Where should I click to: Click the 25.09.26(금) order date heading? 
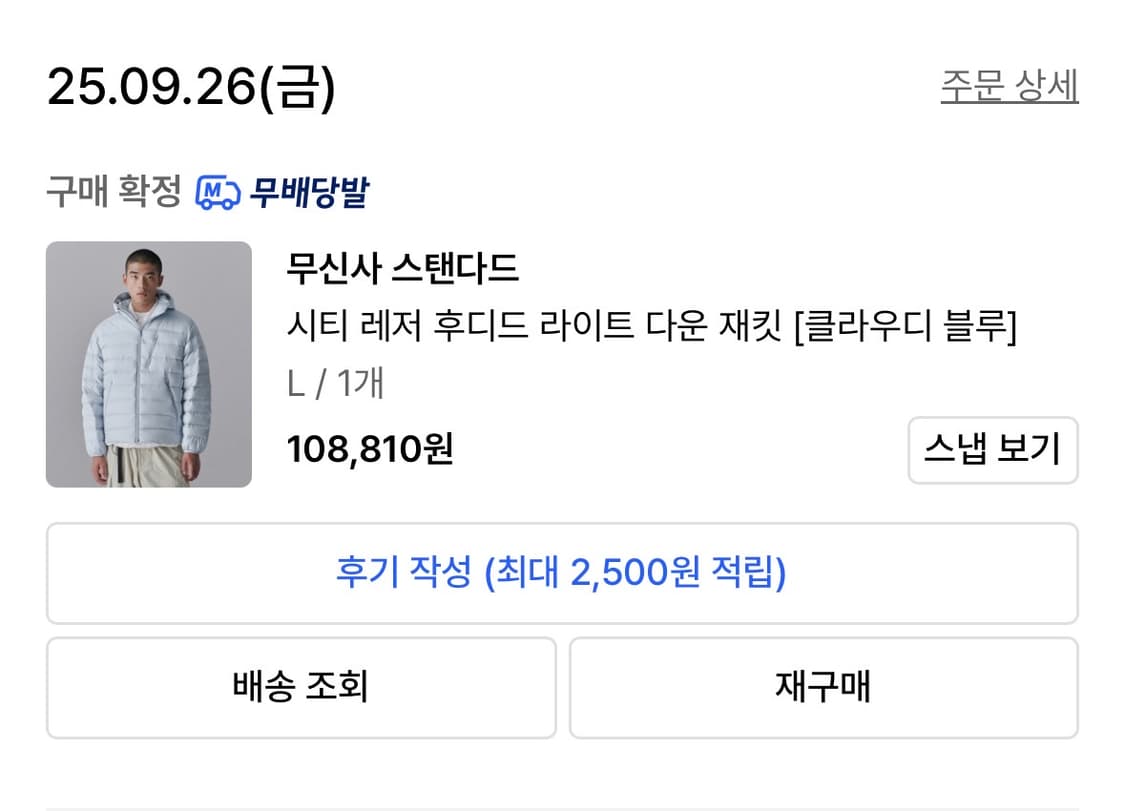coord(191,88)
